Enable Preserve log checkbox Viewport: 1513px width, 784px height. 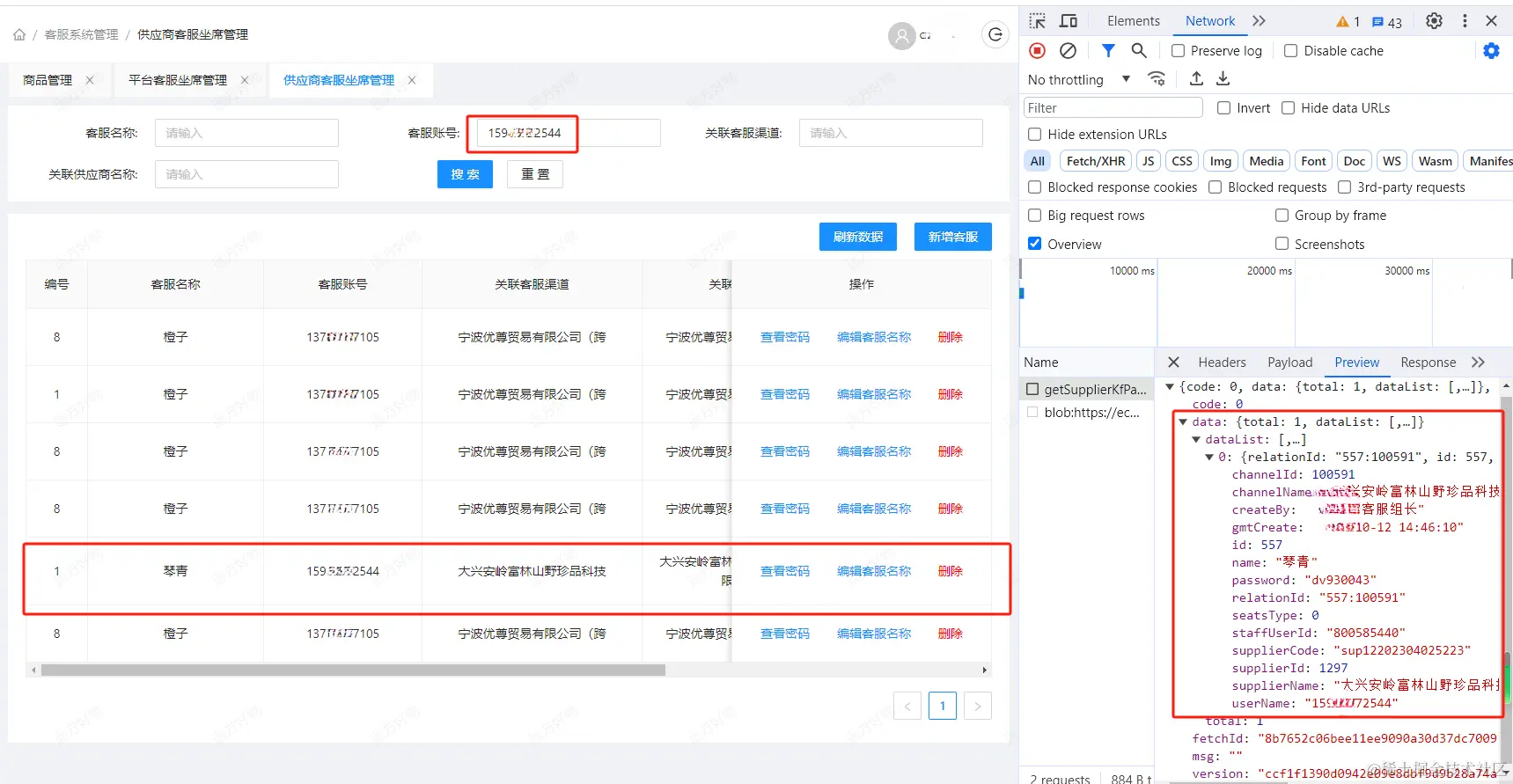1178,51
